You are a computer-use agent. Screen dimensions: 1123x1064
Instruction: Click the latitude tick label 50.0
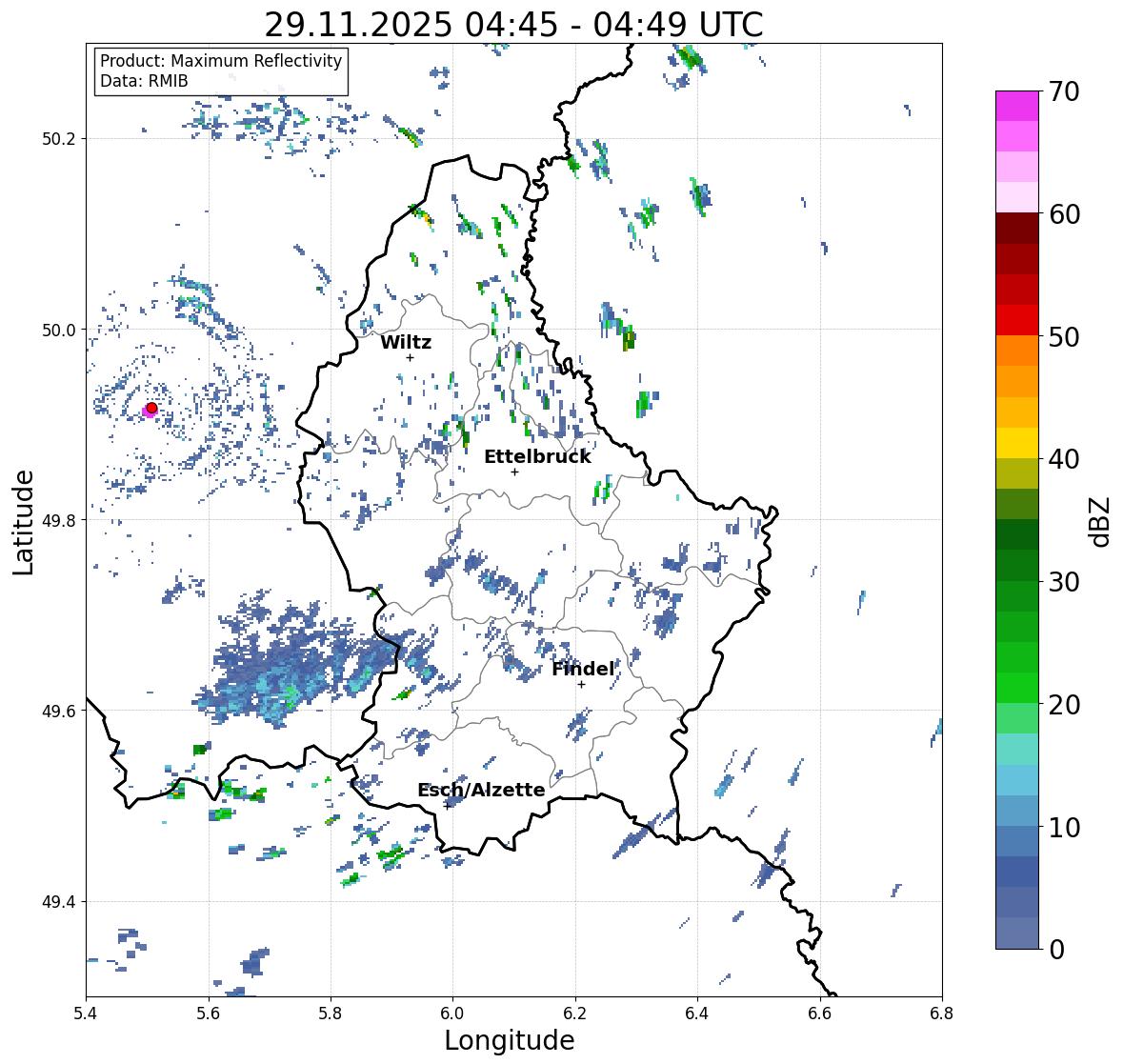click(59, 331)
